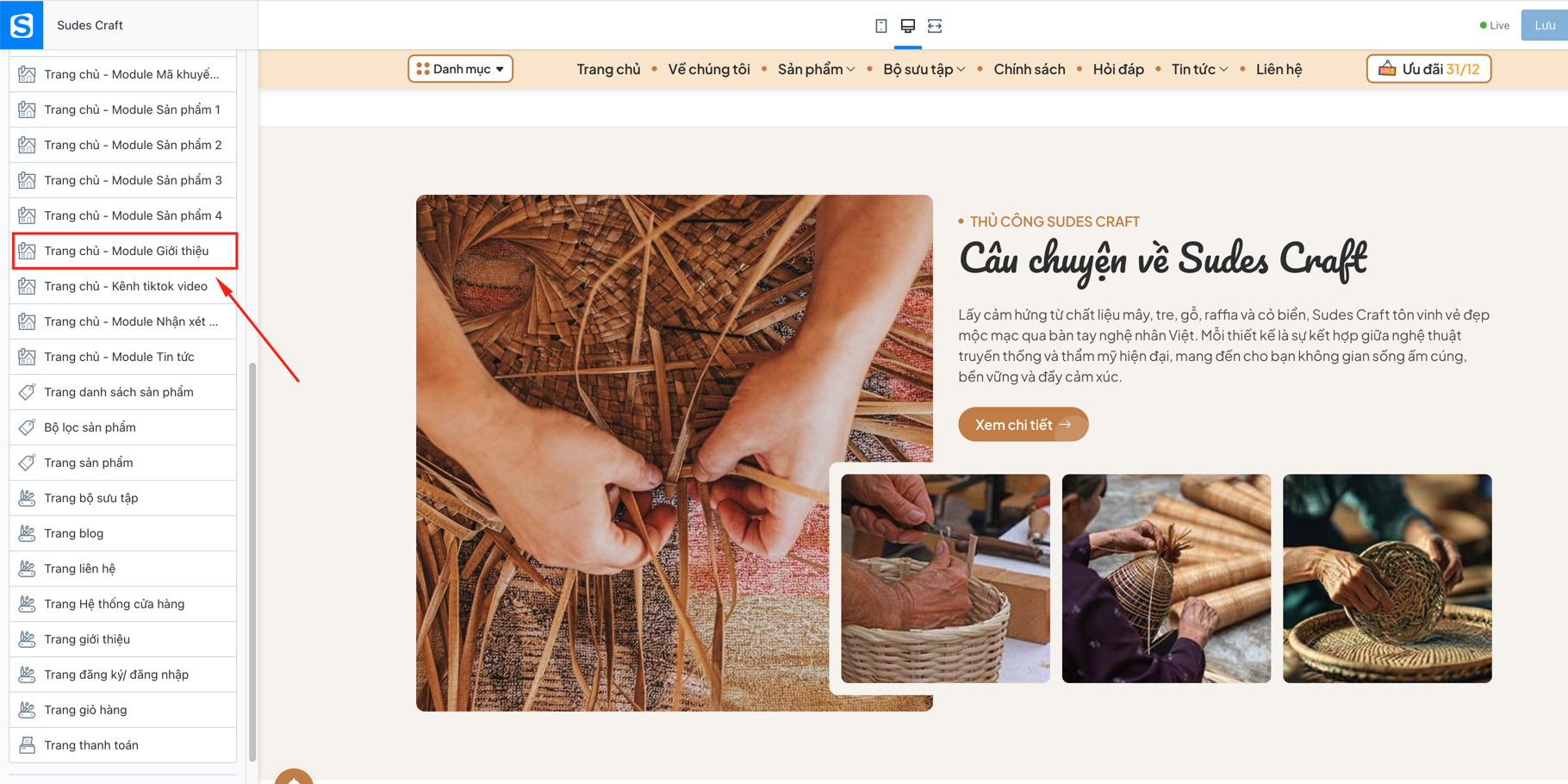Open Trang đăng ký/ đăng nhập settings

123,675
